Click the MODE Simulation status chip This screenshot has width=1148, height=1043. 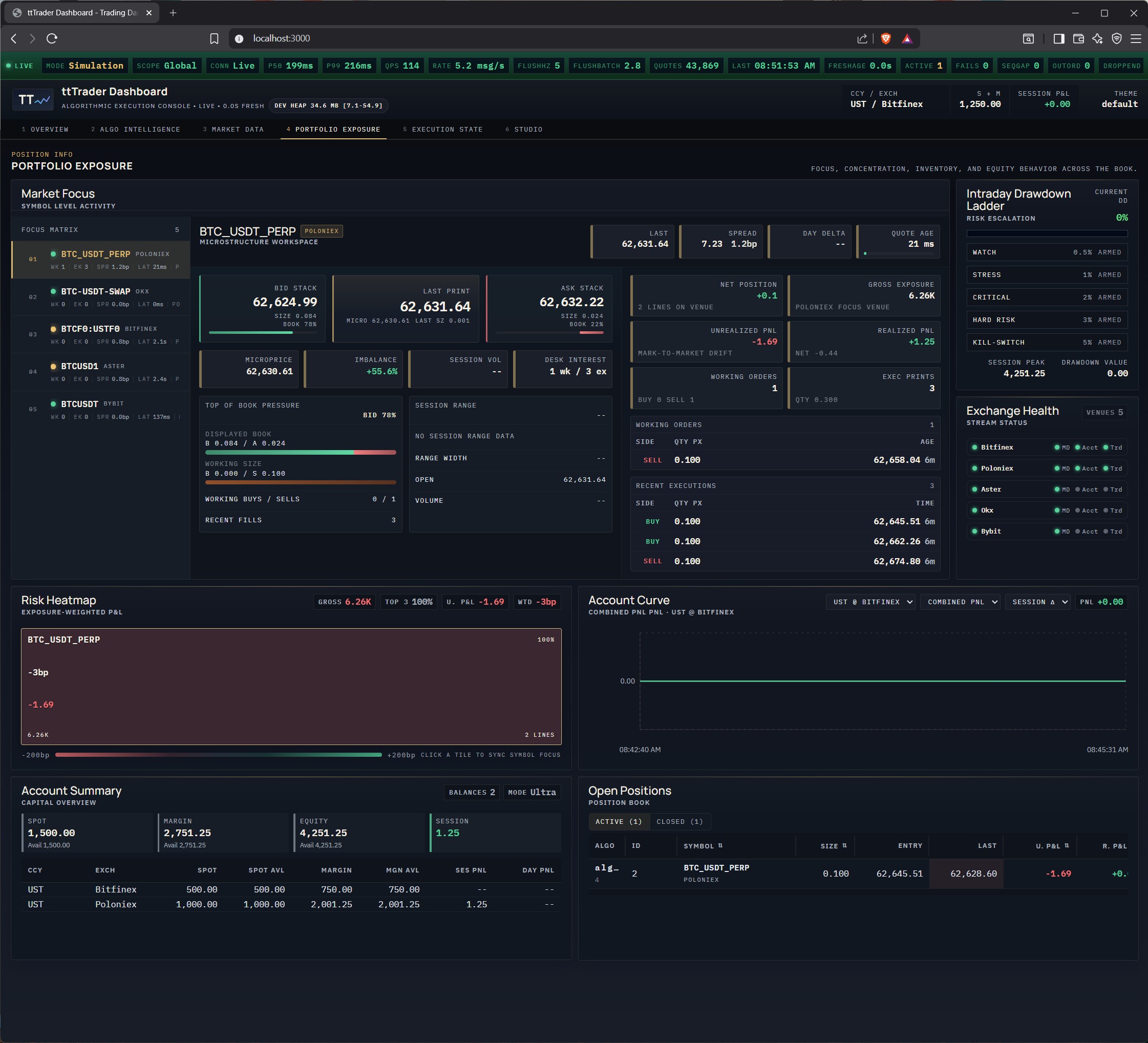pyautogui.click(x=85, y=66)
